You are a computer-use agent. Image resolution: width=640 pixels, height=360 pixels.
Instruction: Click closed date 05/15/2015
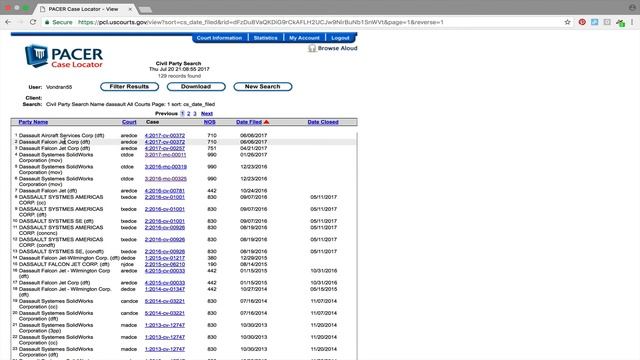point(324,289)
